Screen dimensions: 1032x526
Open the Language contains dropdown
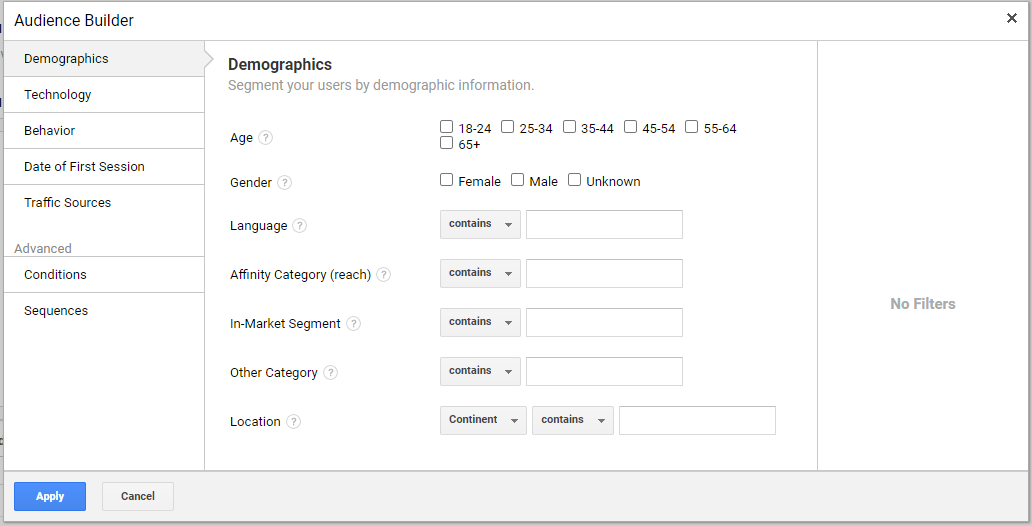coord(480,225)
